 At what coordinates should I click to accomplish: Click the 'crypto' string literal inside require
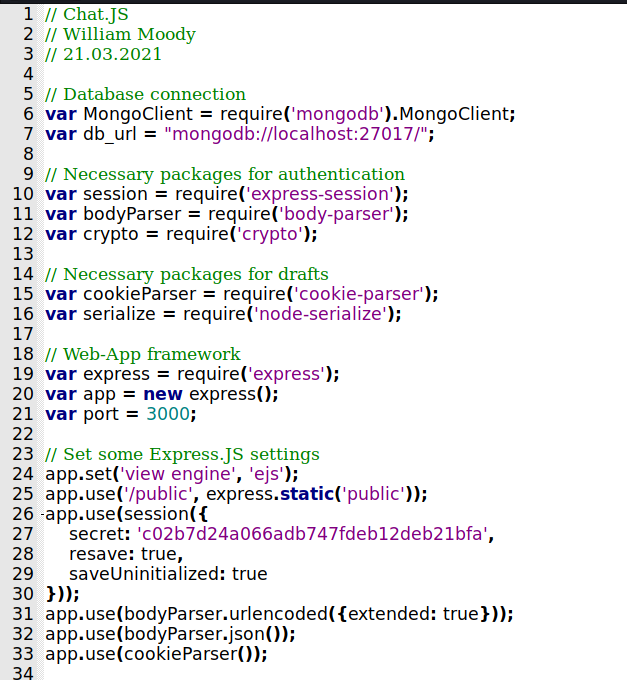tap(270, 234)
